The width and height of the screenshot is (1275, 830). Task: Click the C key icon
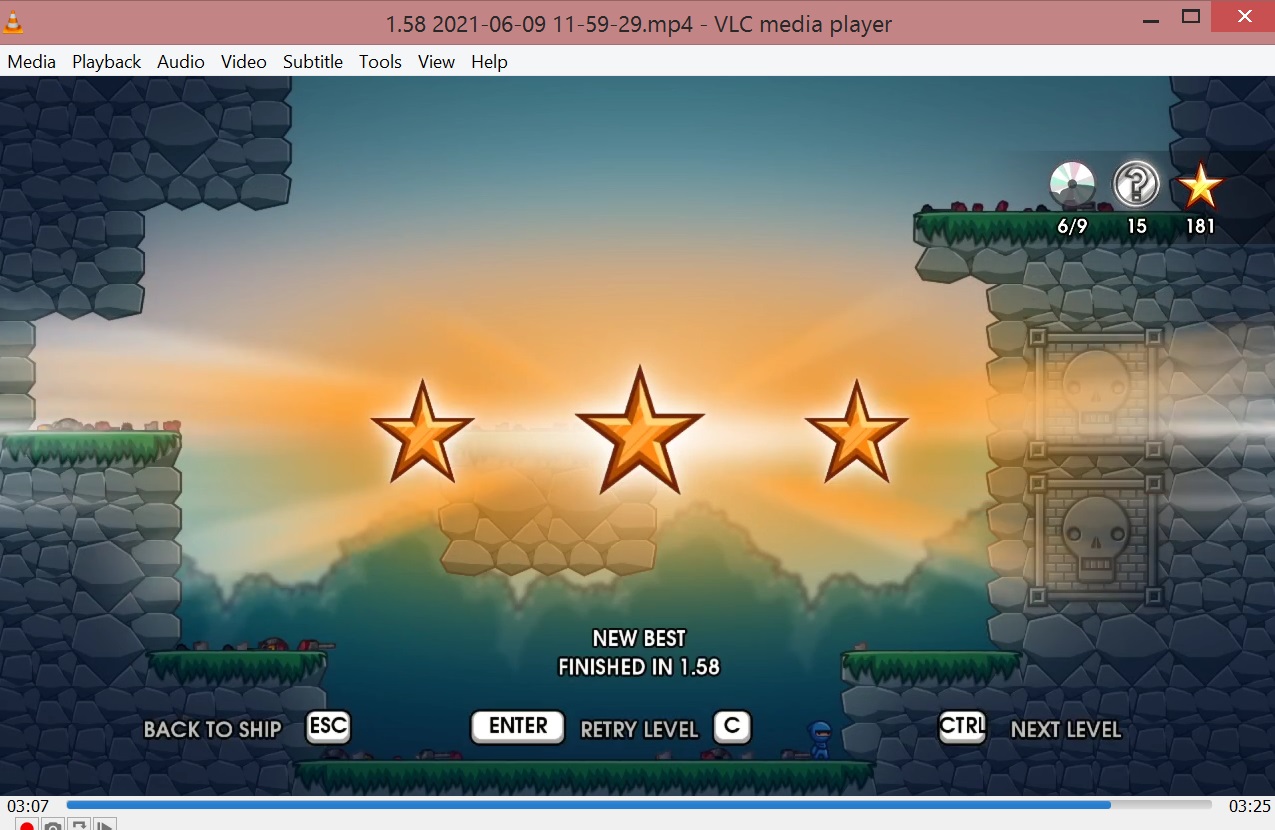tap(732, 727)
